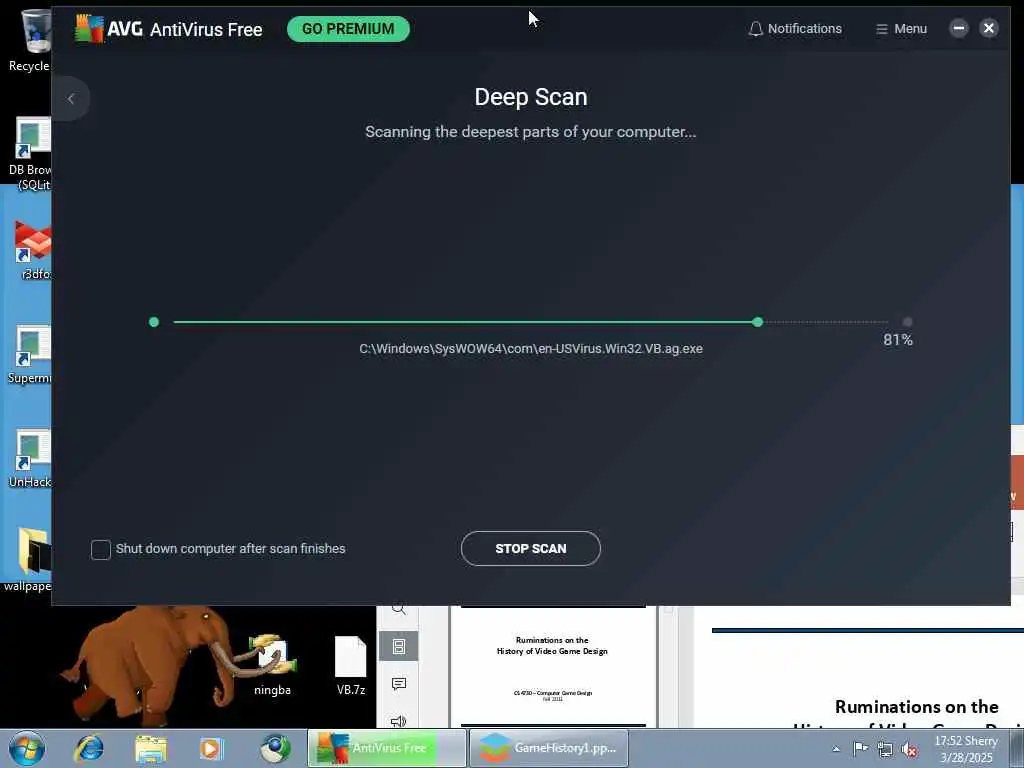1024x768 pixels.
Task: Open AVG Notifications
Action: [795, 29]
